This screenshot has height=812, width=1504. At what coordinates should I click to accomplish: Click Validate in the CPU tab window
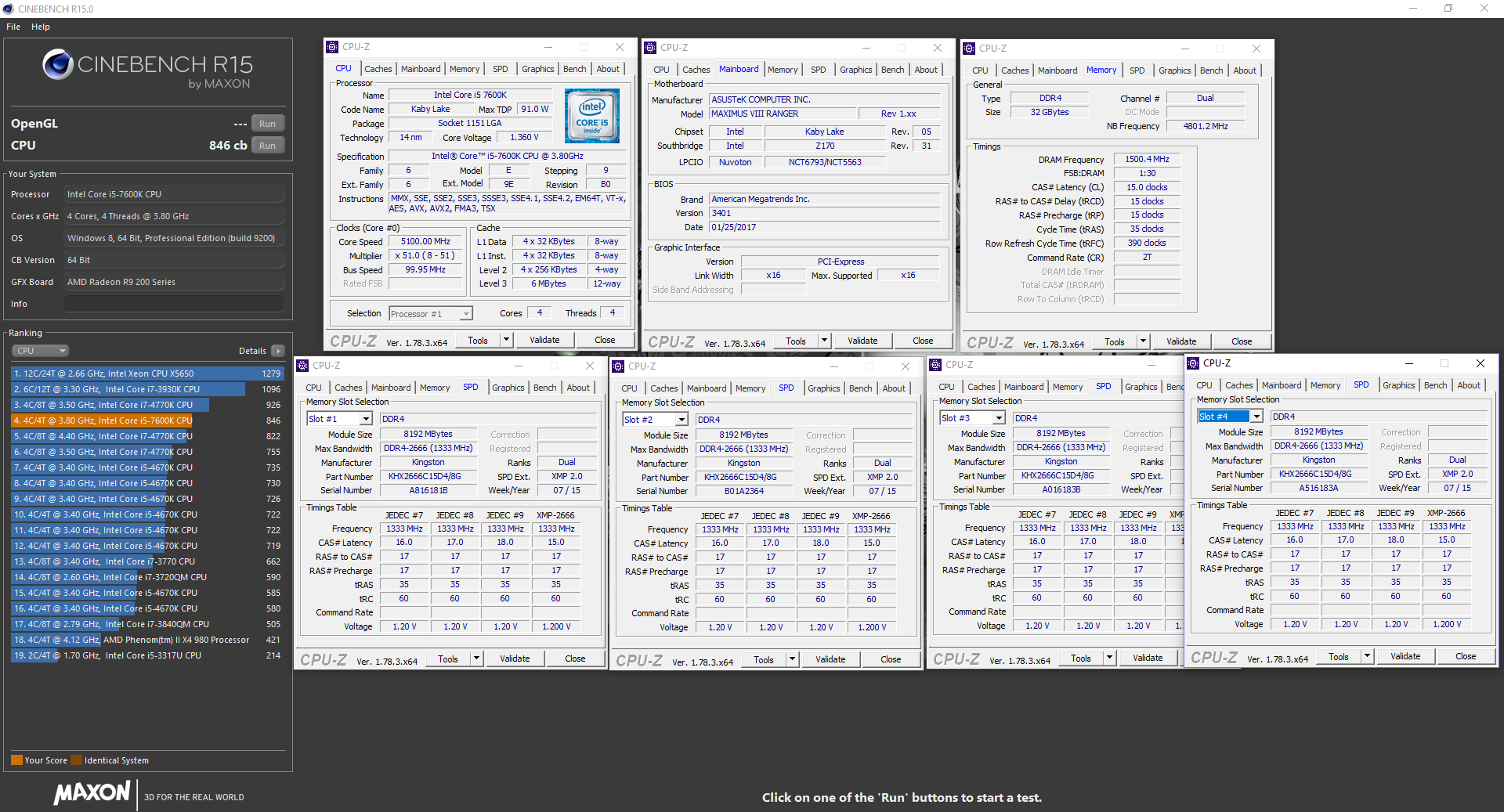pos(544,340)
